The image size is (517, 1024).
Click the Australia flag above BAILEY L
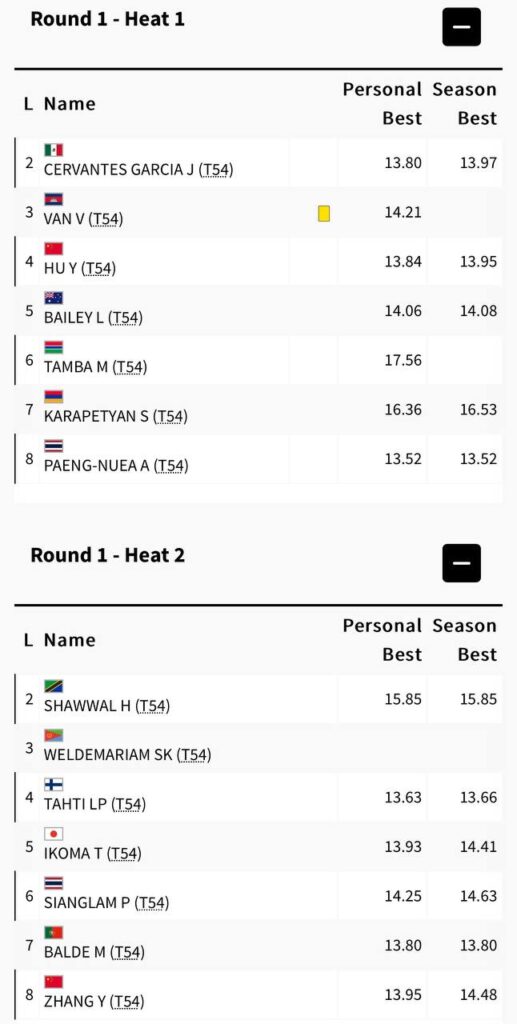point(54,298)
